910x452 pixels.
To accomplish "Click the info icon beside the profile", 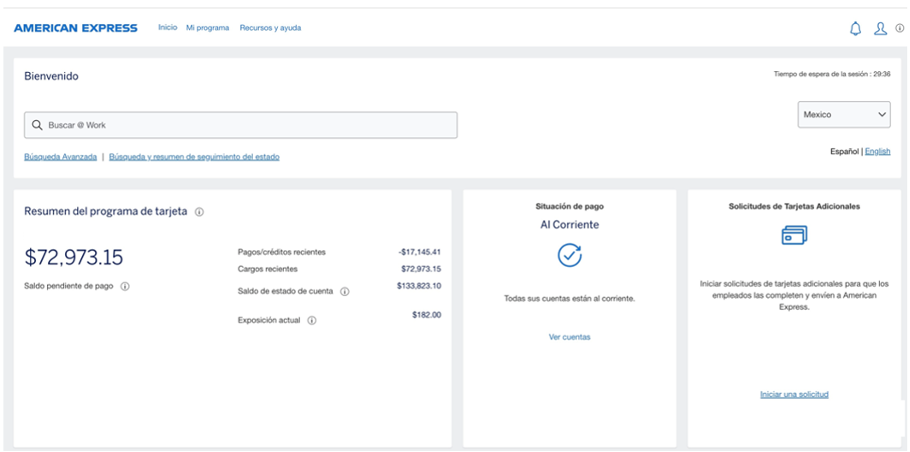I will (x=899, y=28).
